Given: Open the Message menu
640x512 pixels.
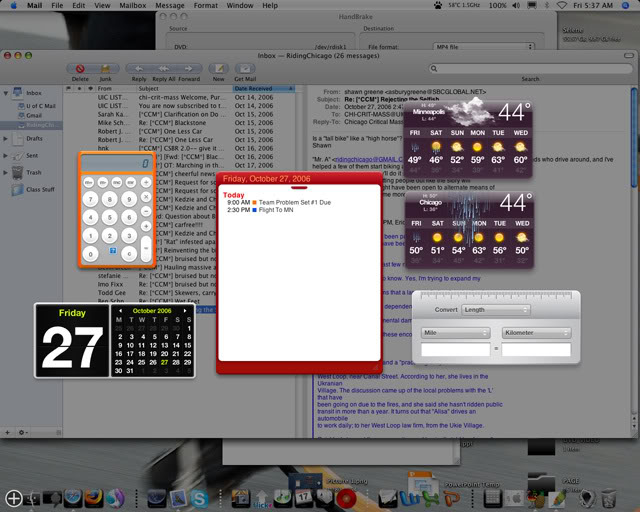Looking at the screenshot, I should 170,5.
